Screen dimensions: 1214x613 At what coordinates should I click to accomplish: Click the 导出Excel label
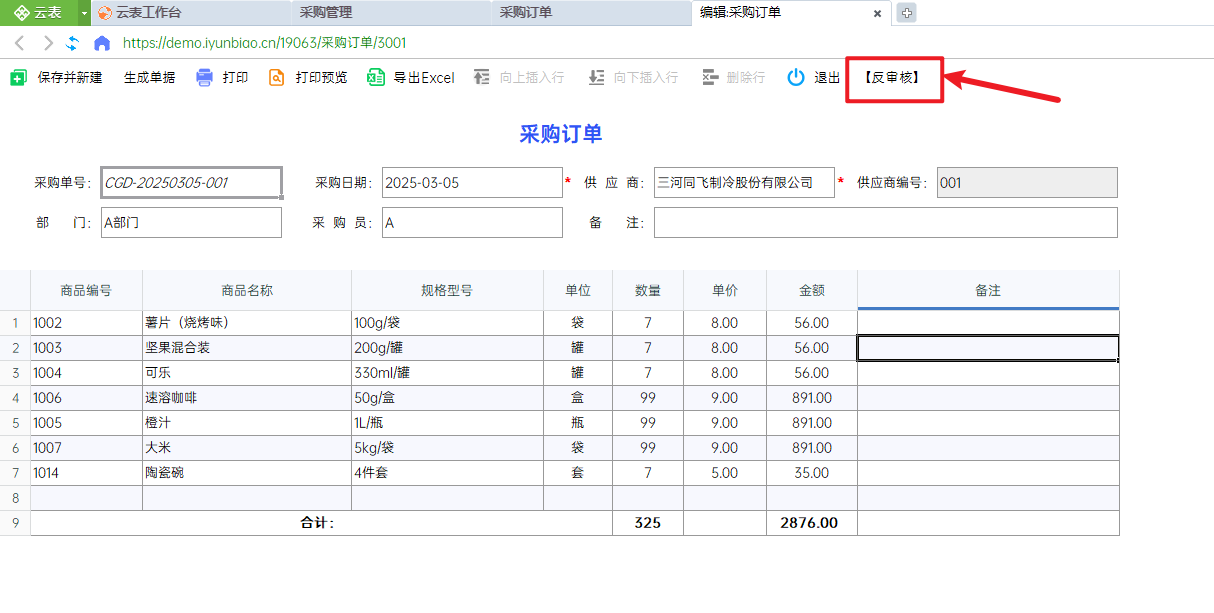[x=424, y=77]
